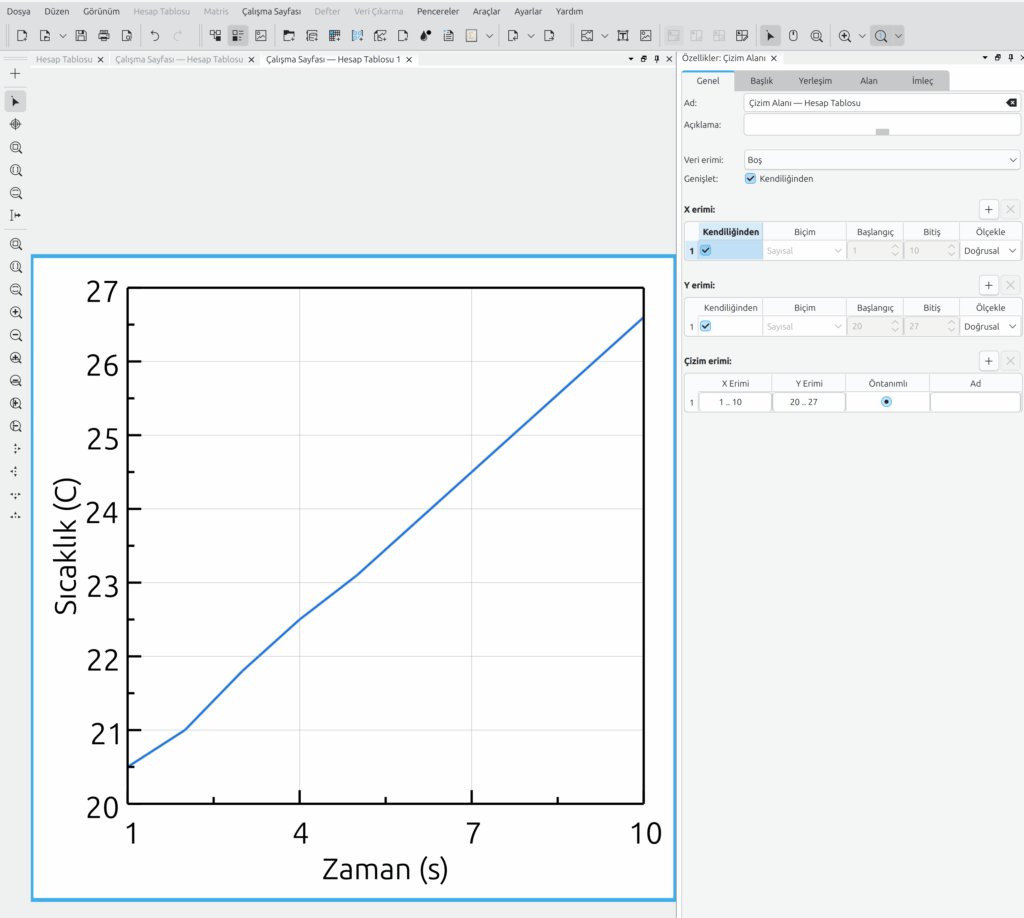Click the Açıklama description field

tap(882, 125)
